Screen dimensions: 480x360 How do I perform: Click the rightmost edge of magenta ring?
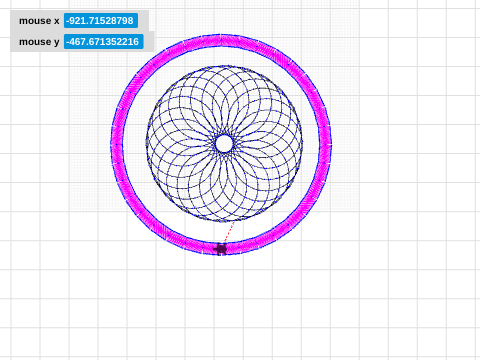(x=325, y=144)
